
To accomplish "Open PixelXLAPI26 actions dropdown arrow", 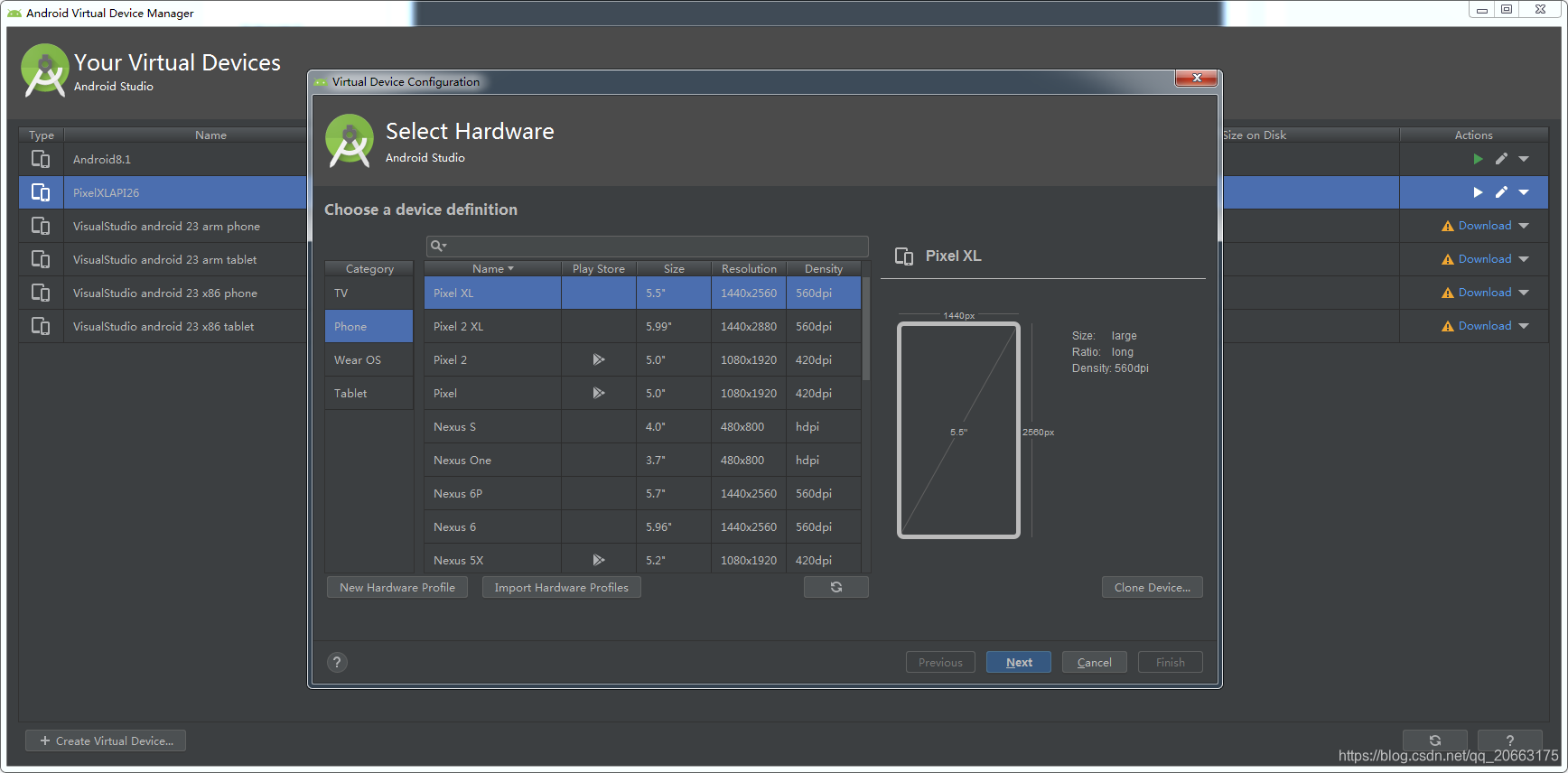I will point(1524,192).
